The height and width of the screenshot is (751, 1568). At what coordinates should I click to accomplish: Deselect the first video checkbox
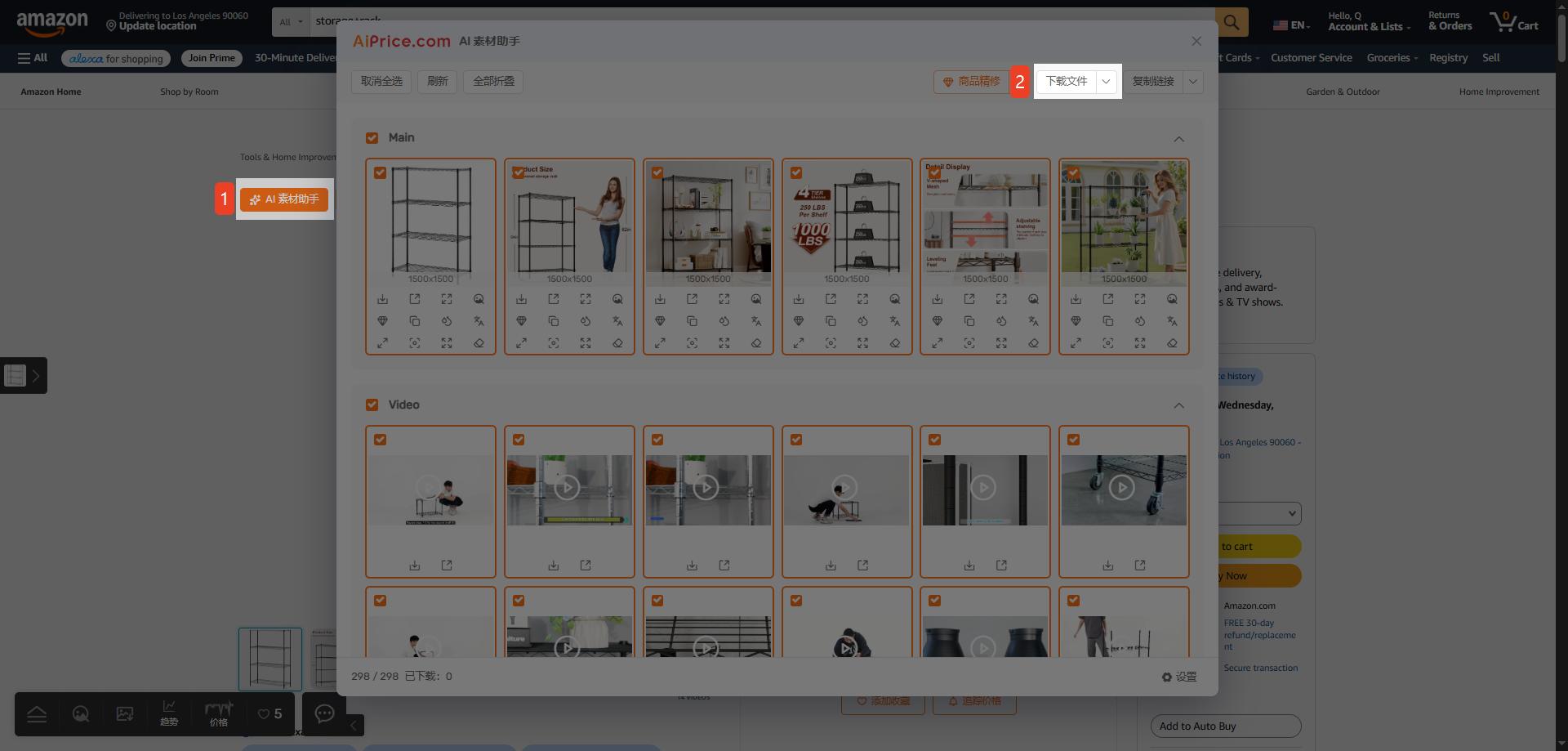pyautogui.click(x=381, y=440)
